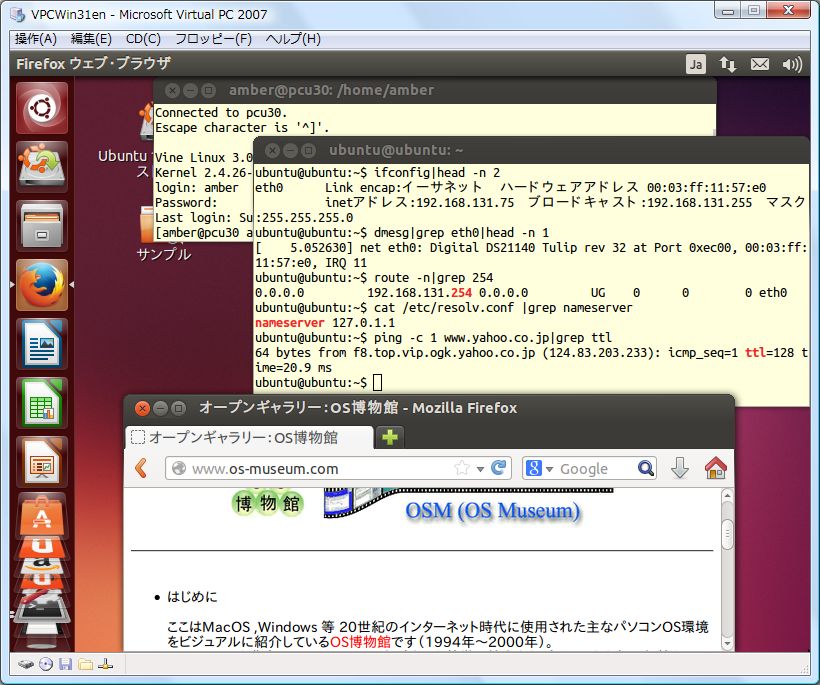Launch the Install Ubuntu launcher icon
Viewport: 820px width, 685px height.
(x=42, y=167)
